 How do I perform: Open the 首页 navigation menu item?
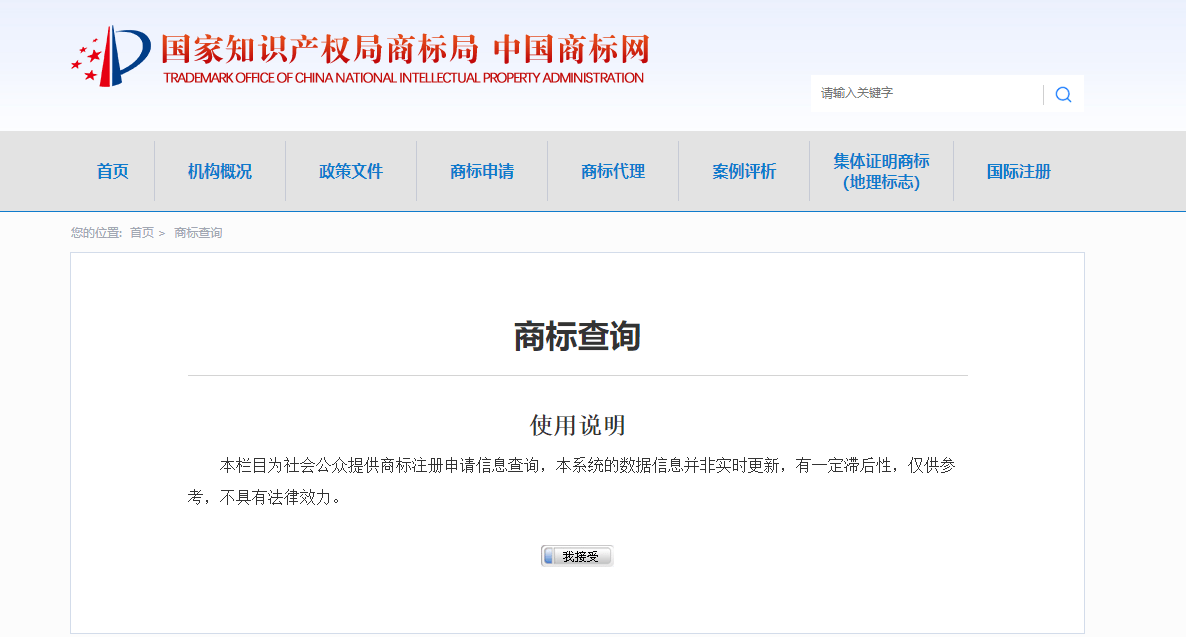[x=113, y=172]
